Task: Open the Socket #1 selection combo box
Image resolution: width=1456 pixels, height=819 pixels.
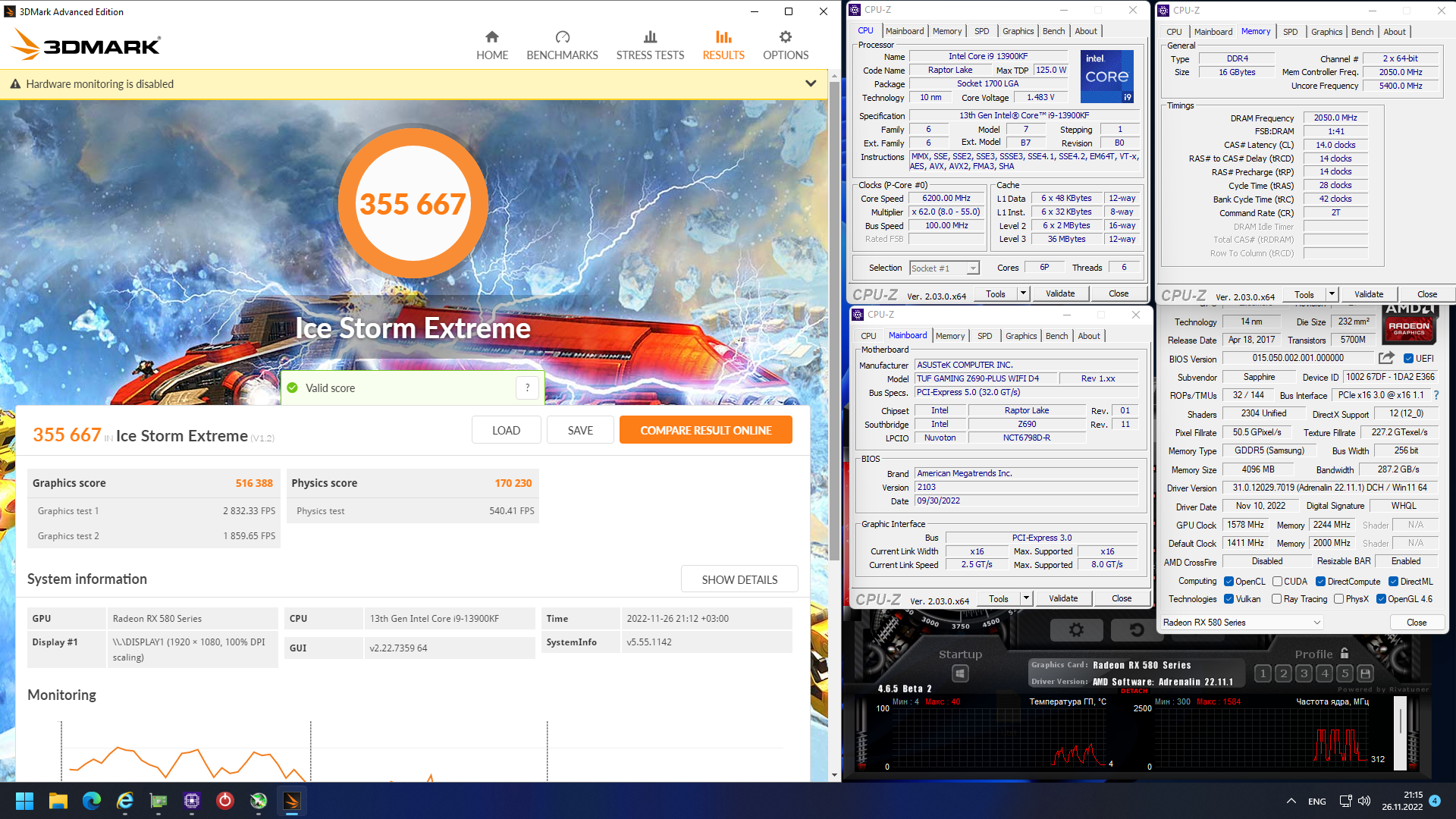Action: [944, 268]
